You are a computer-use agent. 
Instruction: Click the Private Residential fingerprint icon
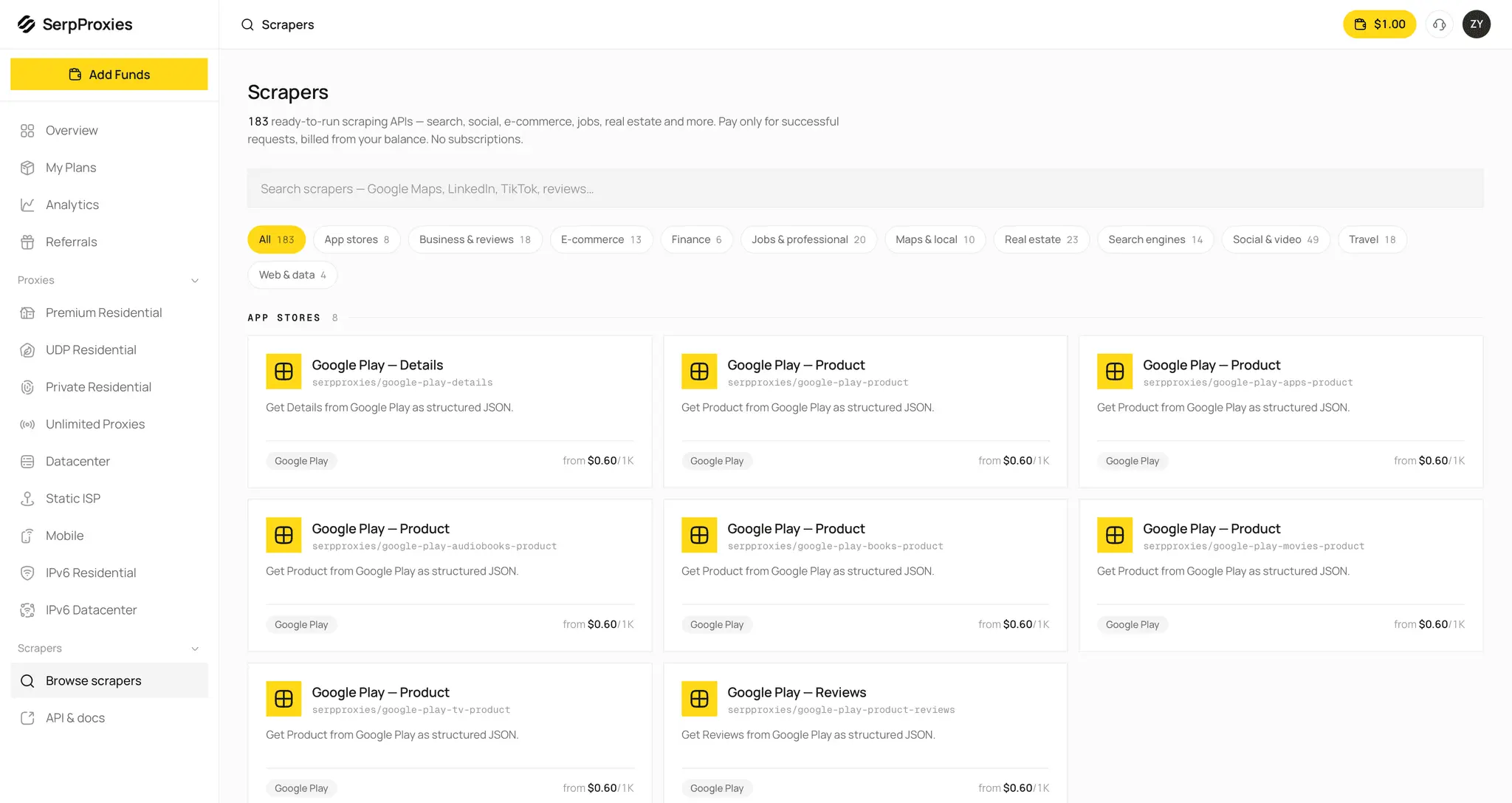27,387
